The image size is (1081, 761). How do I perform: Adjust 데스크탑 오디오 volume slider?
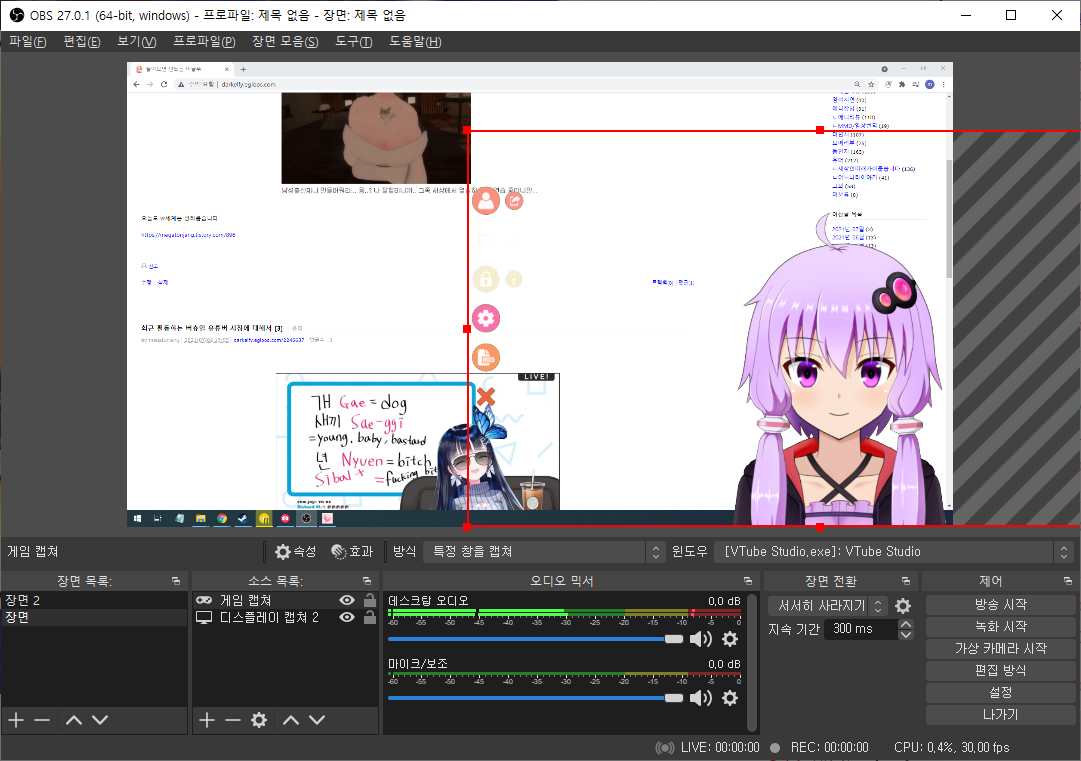tap(536, 639)
